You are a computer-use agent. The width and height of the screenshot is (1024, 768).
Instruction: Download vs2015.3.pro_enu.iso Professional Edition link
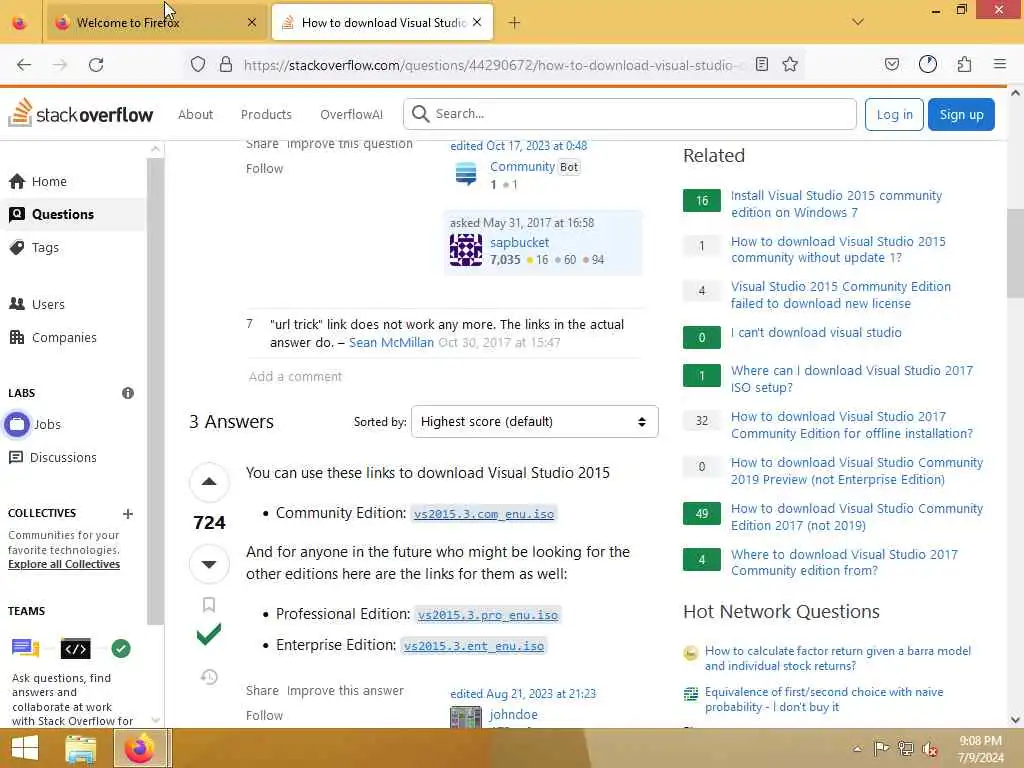coord(488,615)
